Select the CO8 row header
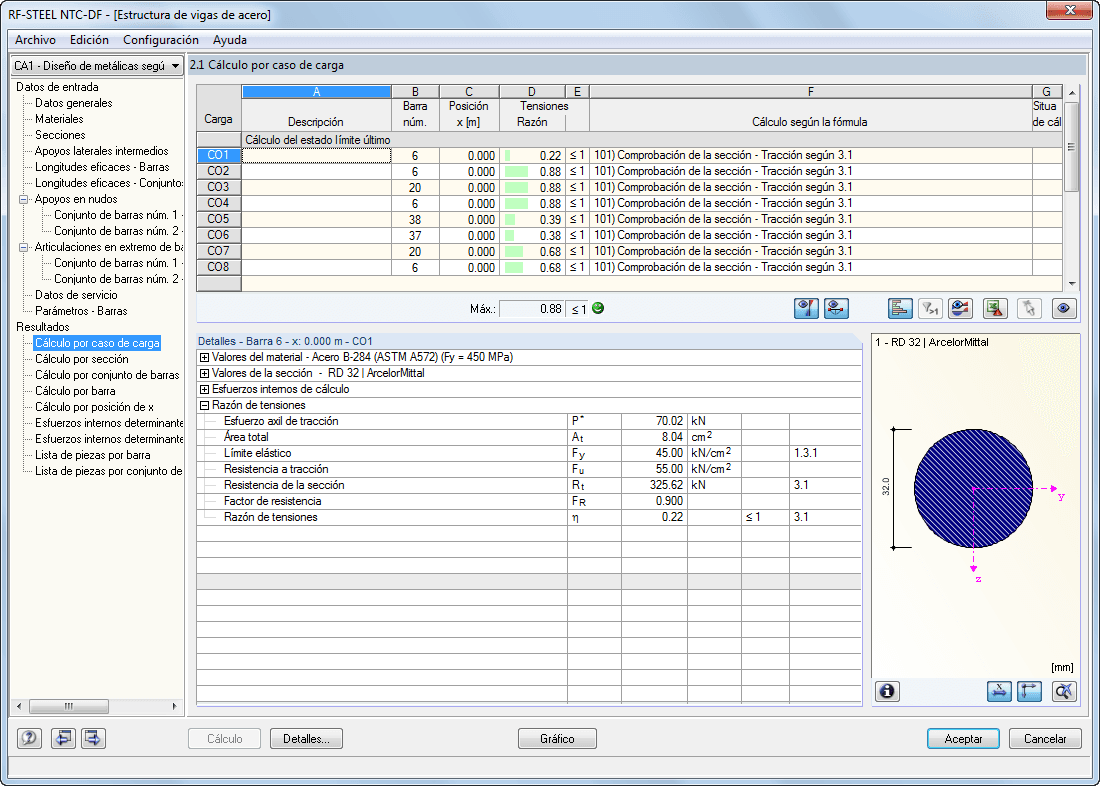Screen dimensions: 1100x786 tap(218, 267)
